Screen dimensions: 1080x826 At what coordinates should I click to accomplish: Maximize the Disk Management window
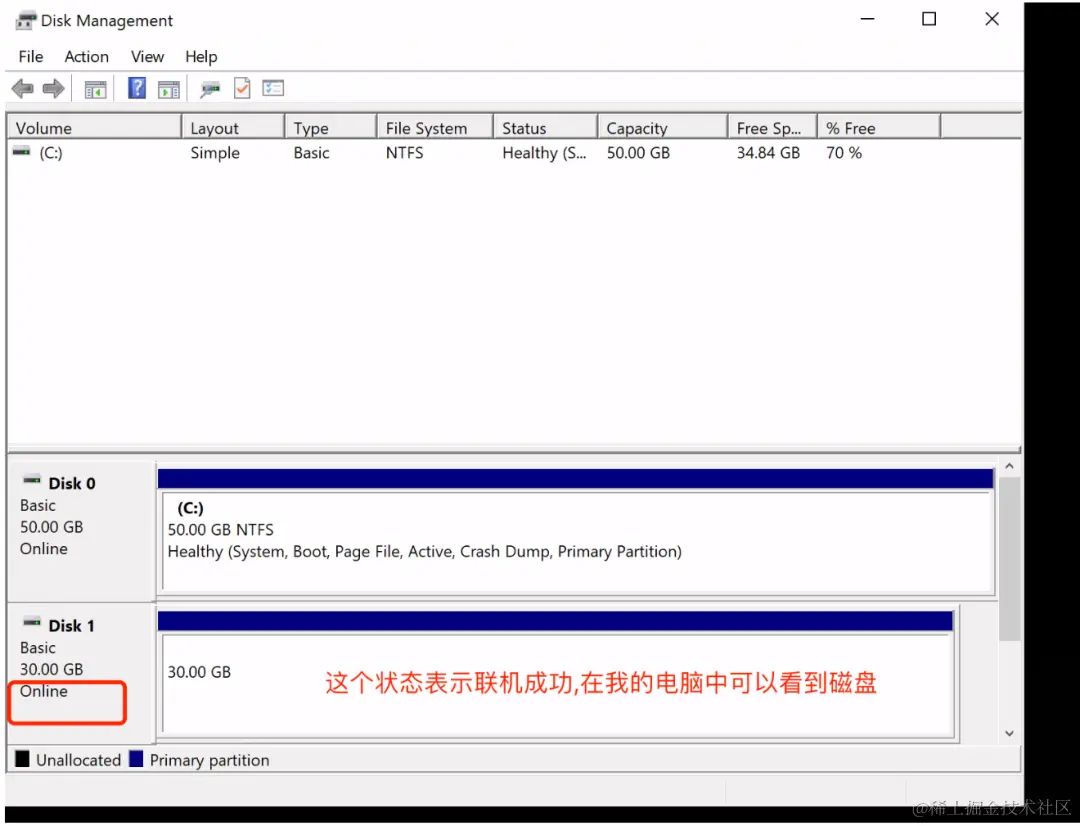pyautogui.click(x=928, y=19)
